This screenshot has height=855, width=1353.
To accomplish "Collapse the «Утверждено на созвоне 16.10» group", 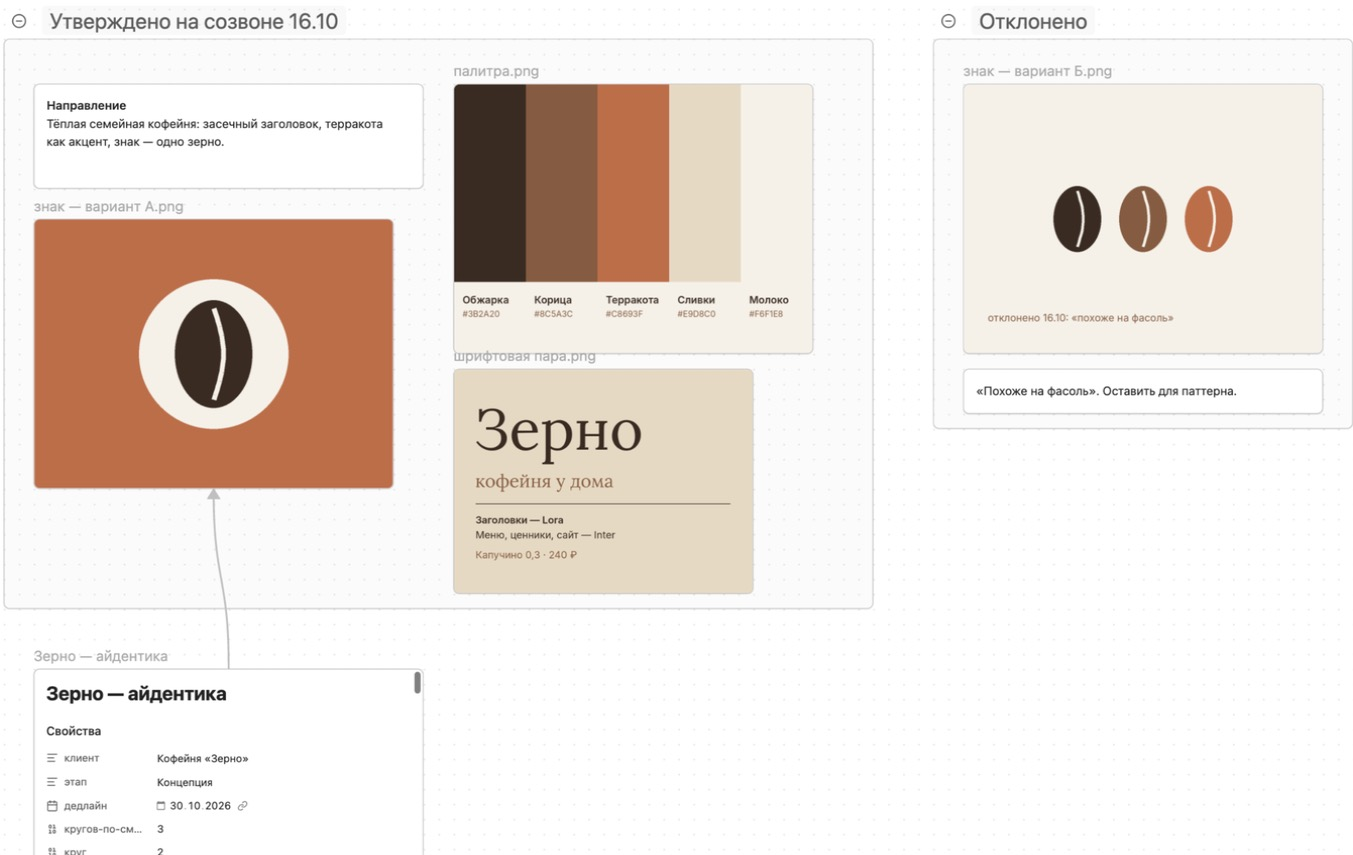I will [18, 21].
